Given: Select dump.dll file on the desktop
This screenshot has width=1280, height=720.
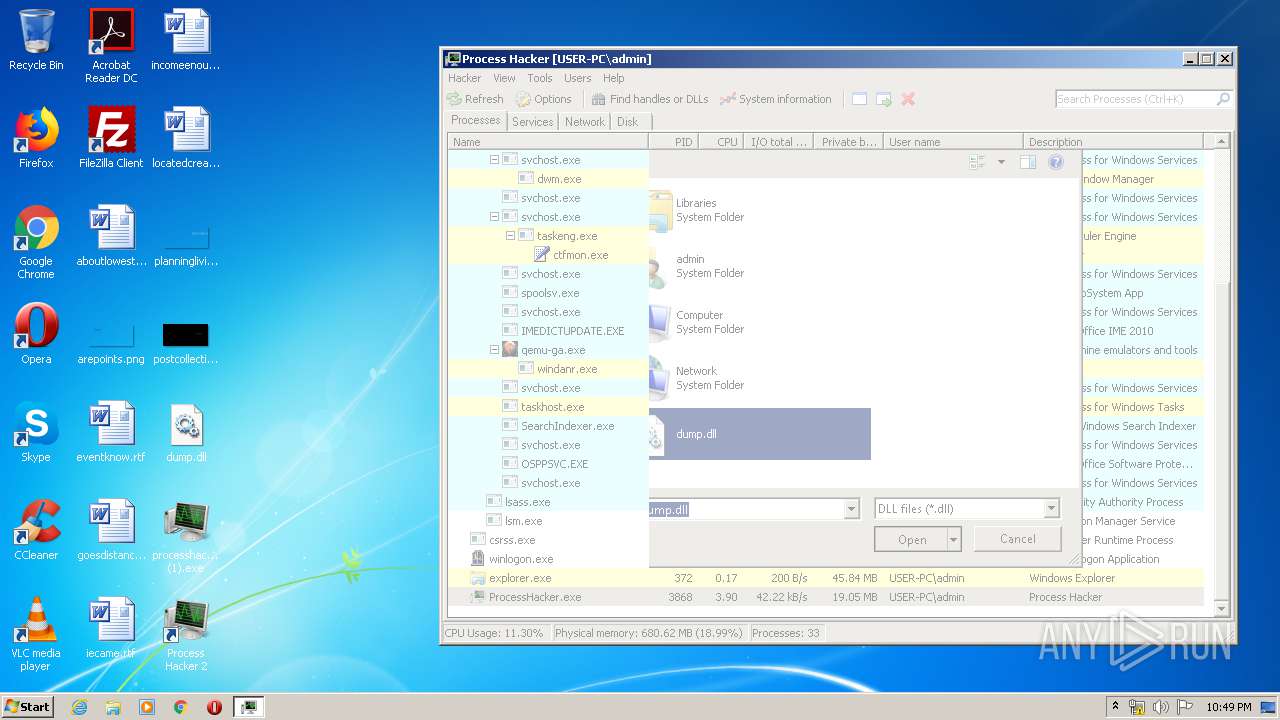Looking at the screenshot, I should point(186,432).
